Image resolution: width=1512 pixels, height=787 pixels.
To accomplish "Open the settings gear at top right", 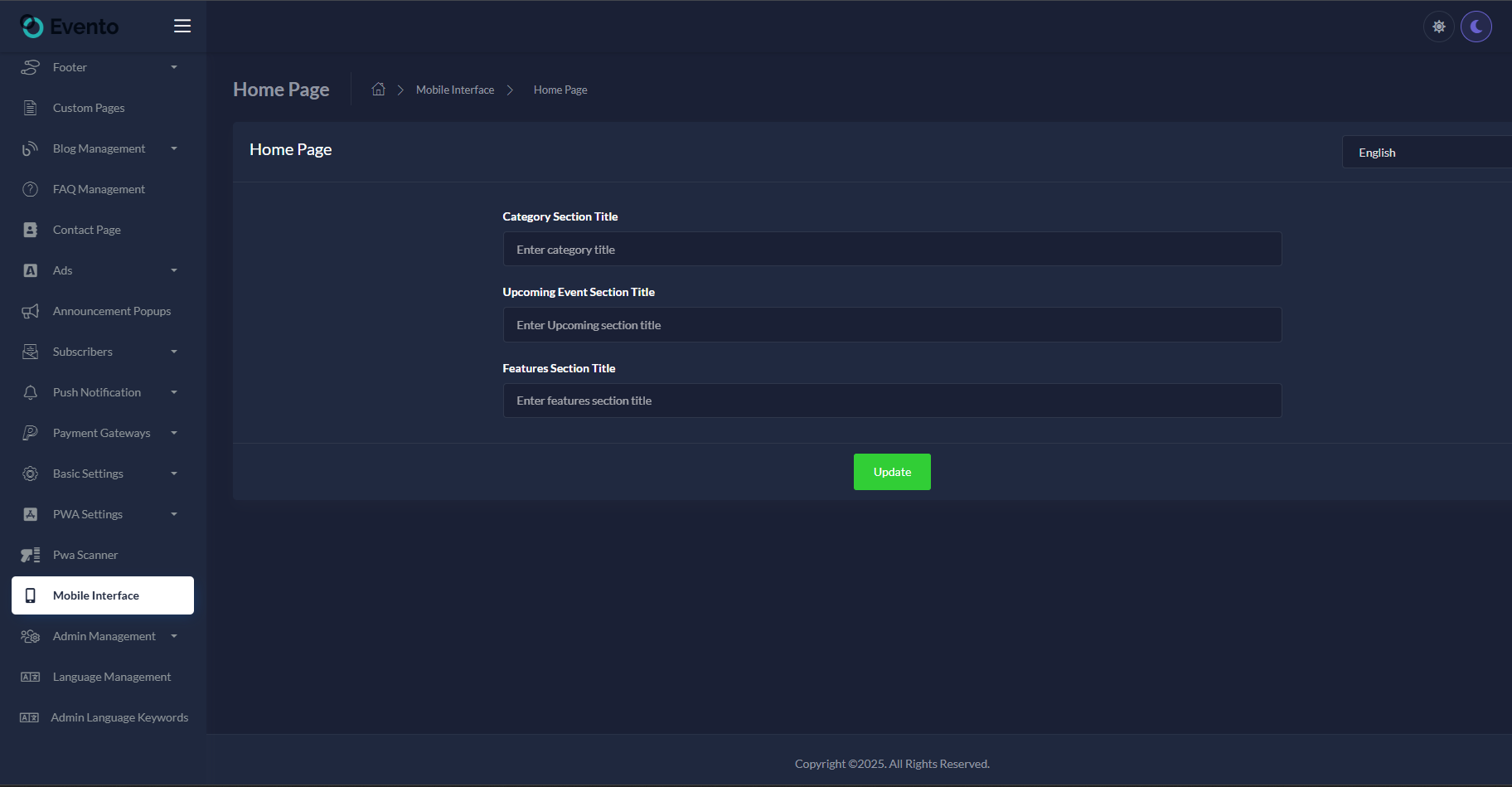I will point(1438,26).
